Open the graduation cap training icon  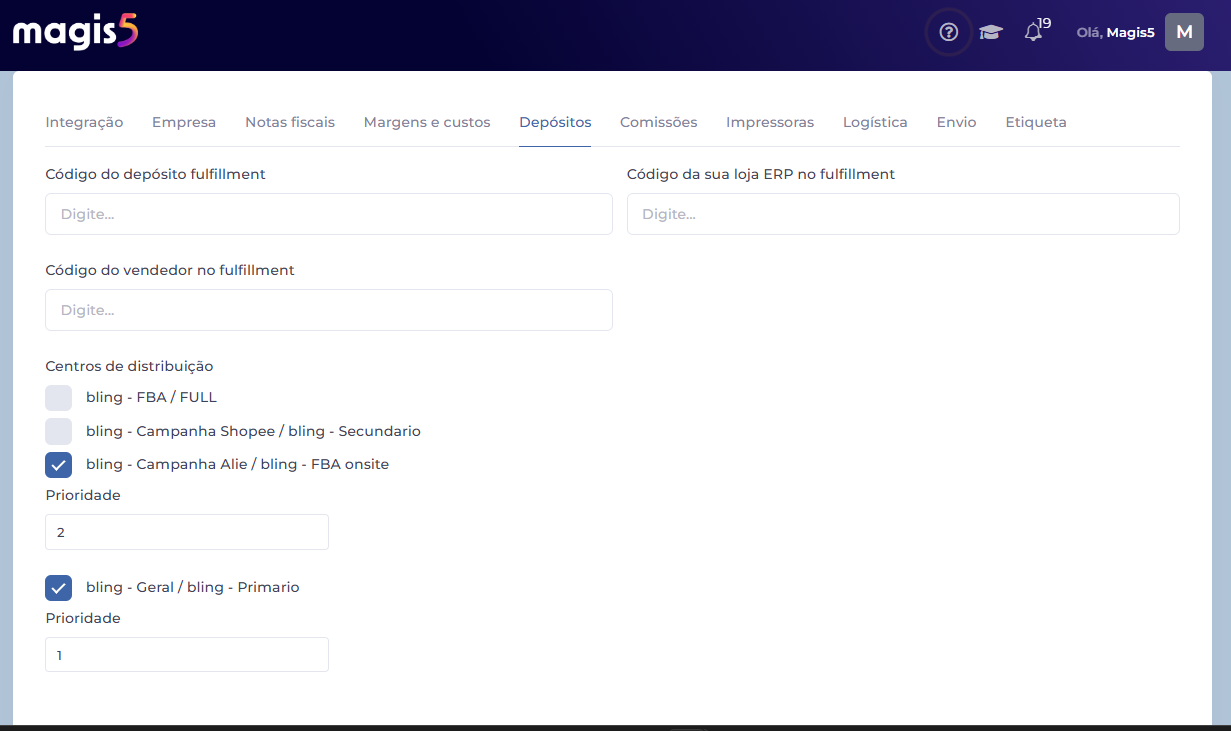[990, 32]
